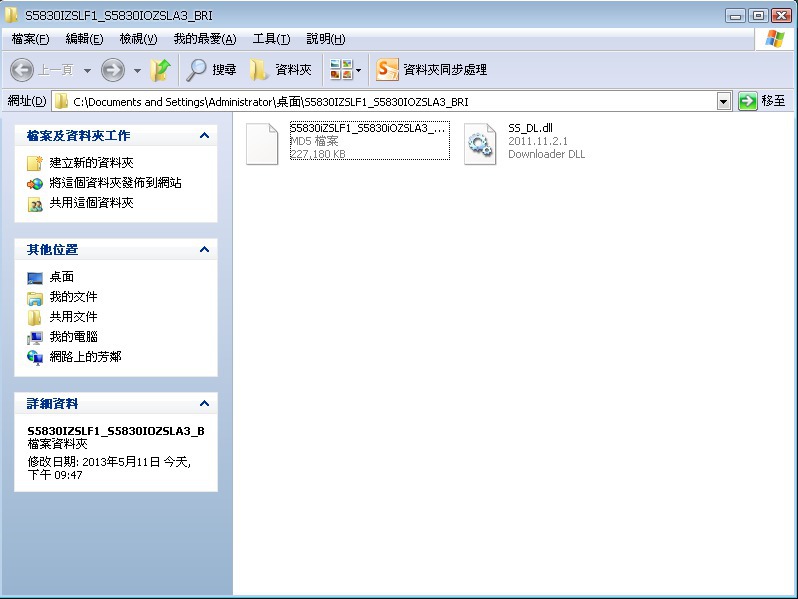Image resolution: width=798 pixels, height=599 pixels.
Task: Maximize the explorer window
Action: tap(758, 15)
